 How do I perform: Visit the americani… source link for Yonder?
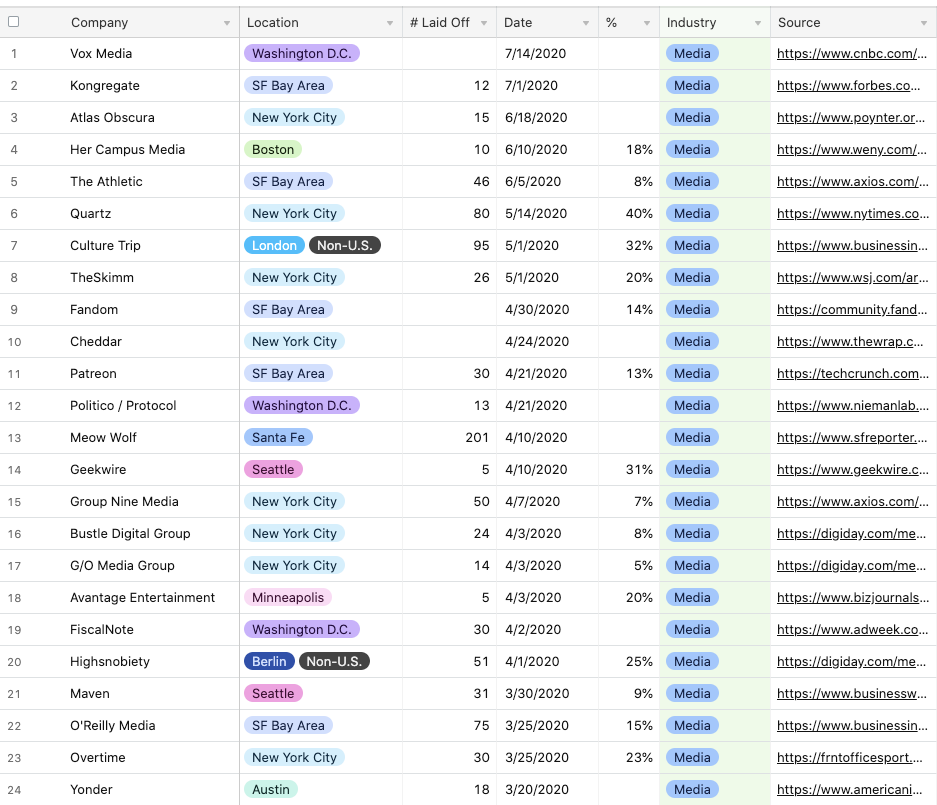[x=849, y=790]
